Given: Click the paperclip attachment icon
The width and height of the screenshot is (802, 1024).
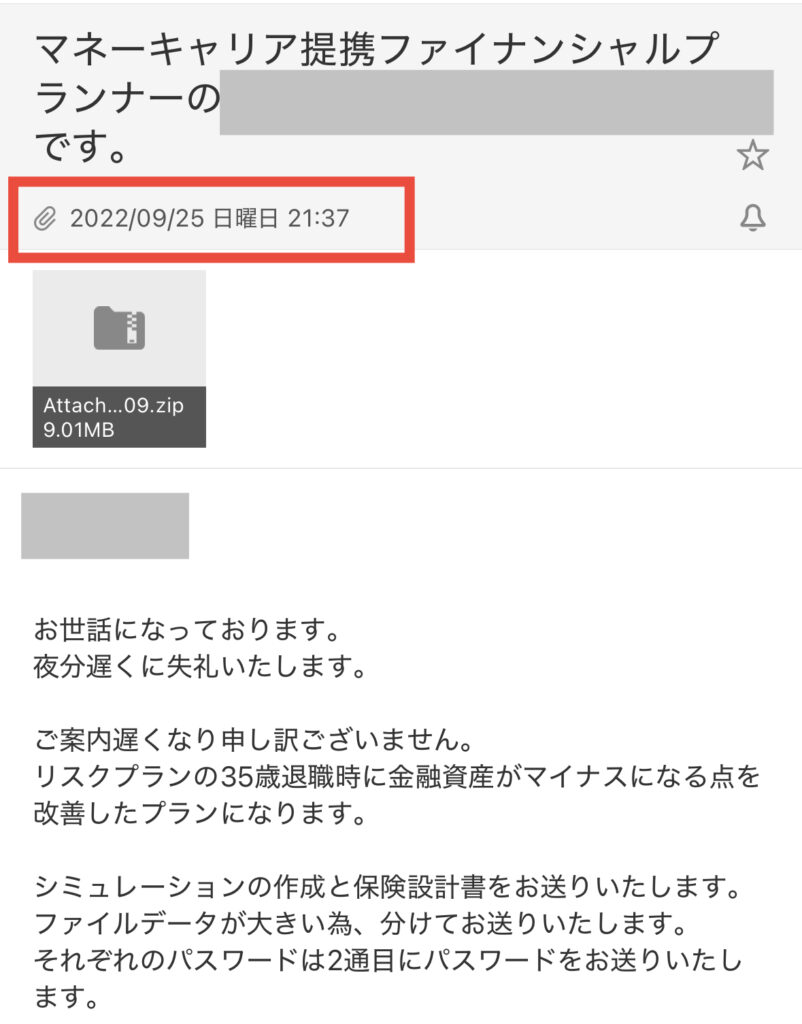Looking at the screenshot, I should tap(45, 219).
